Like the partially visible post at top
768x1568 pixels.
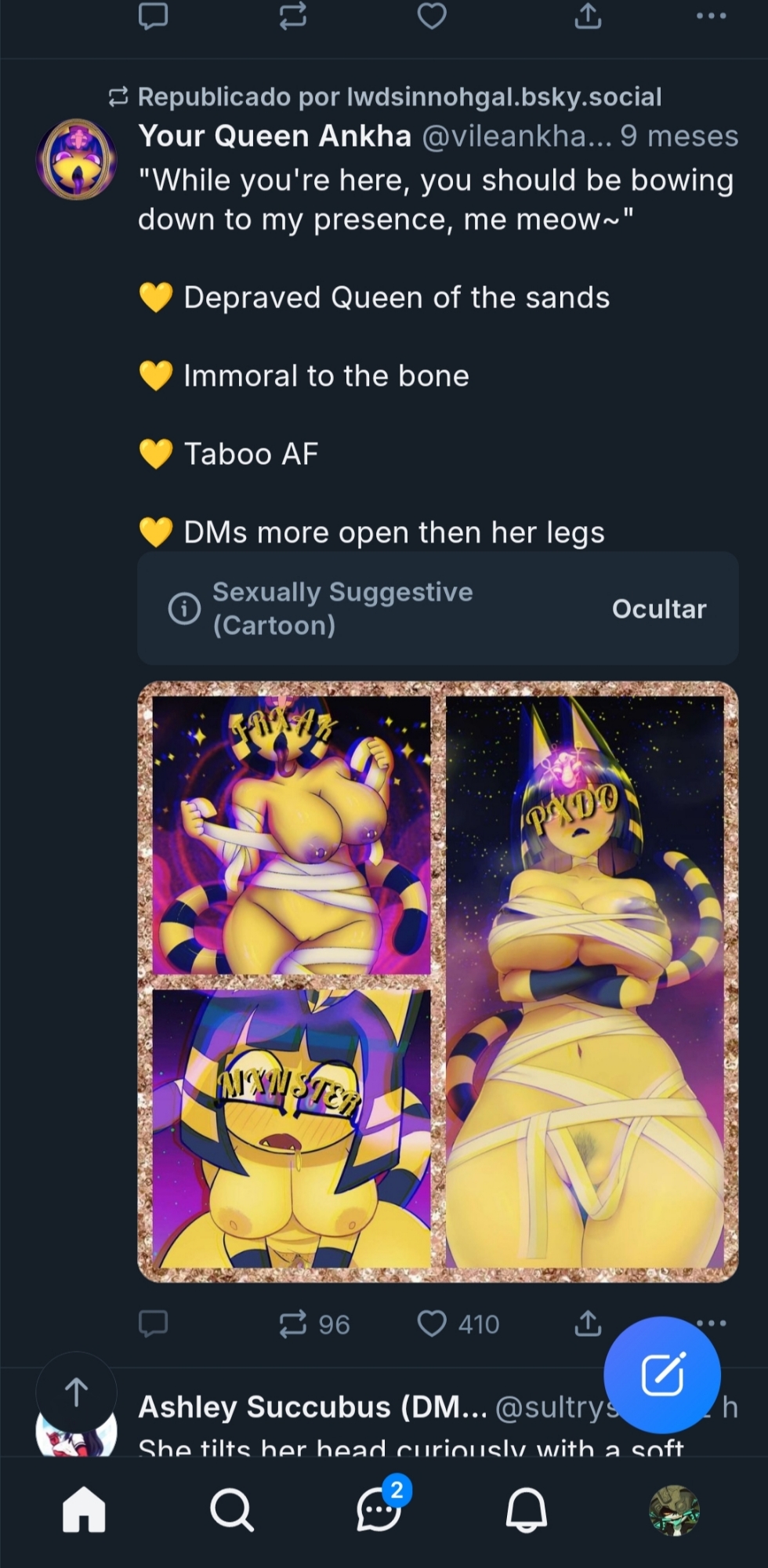(x=432, y=16)
